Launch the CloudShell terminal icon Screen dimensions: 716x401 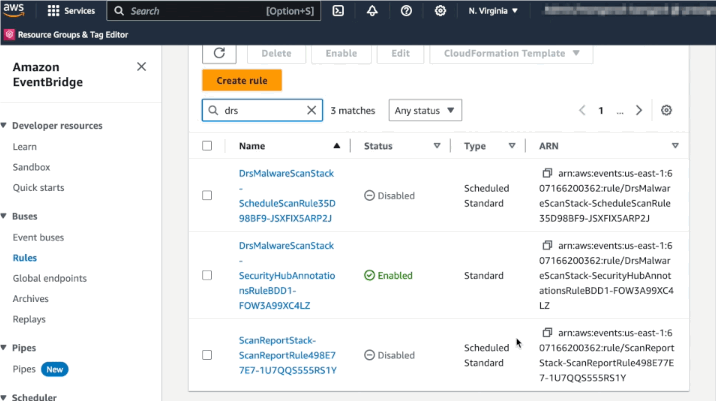pyautogui.click(x=339, y=11)
